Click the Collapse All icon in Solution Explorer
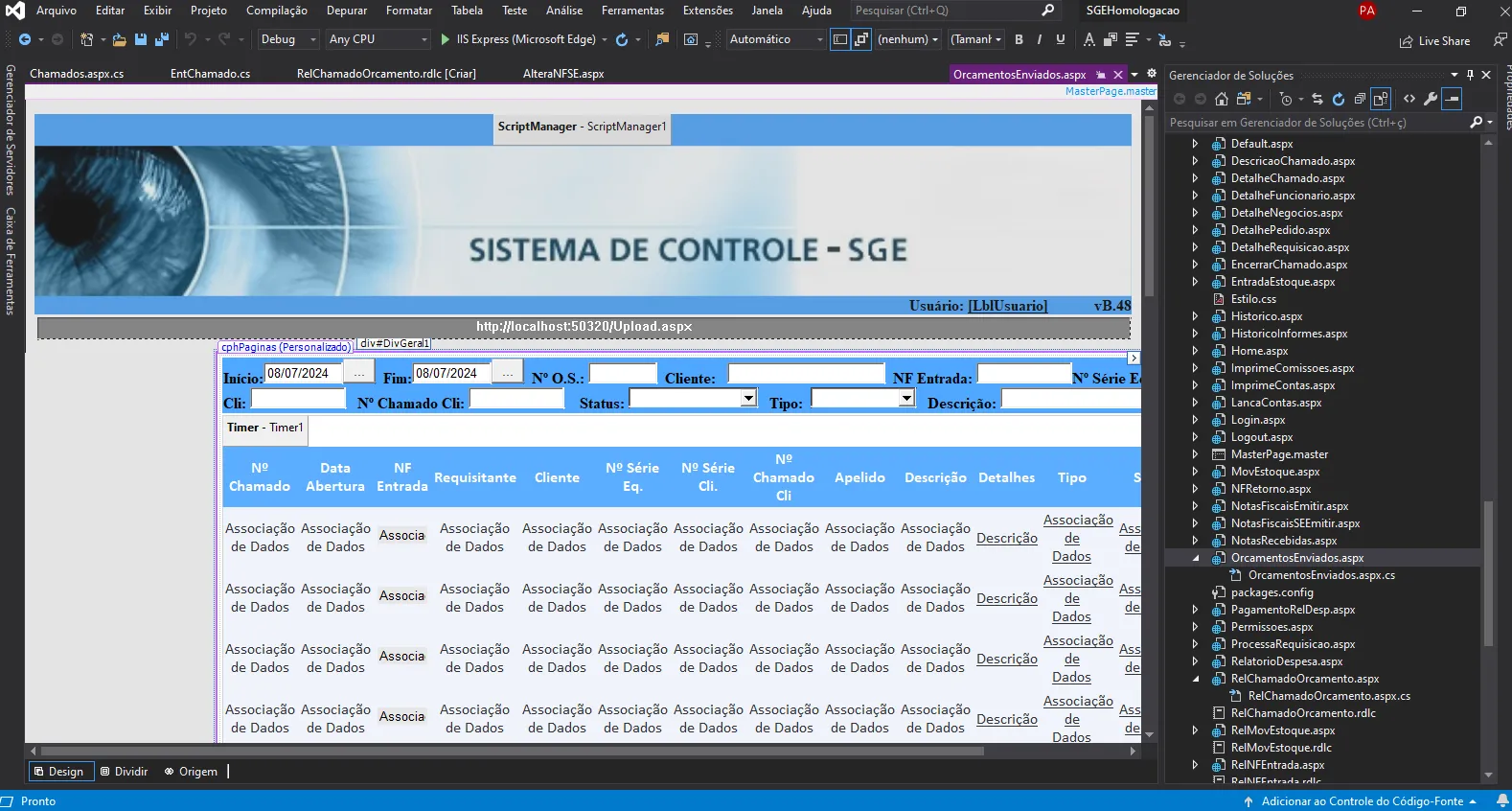This screenshot has height=811, width=1512. tap(1360, 99)
